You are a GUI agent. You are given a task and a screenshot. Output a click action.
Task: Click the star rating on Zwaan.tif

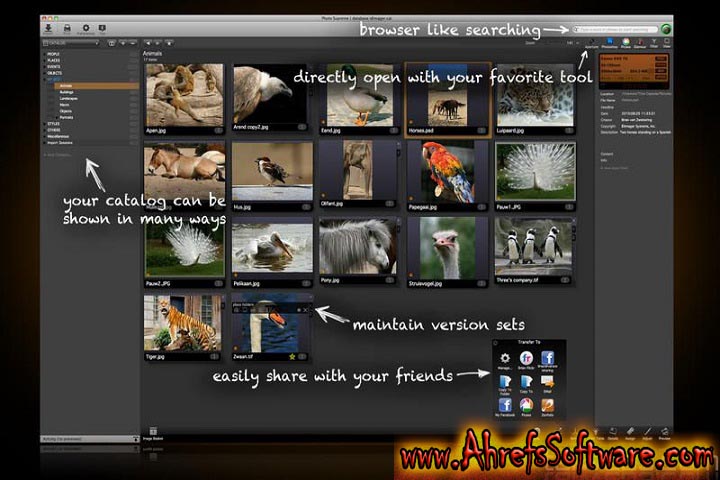pos(292,356)
